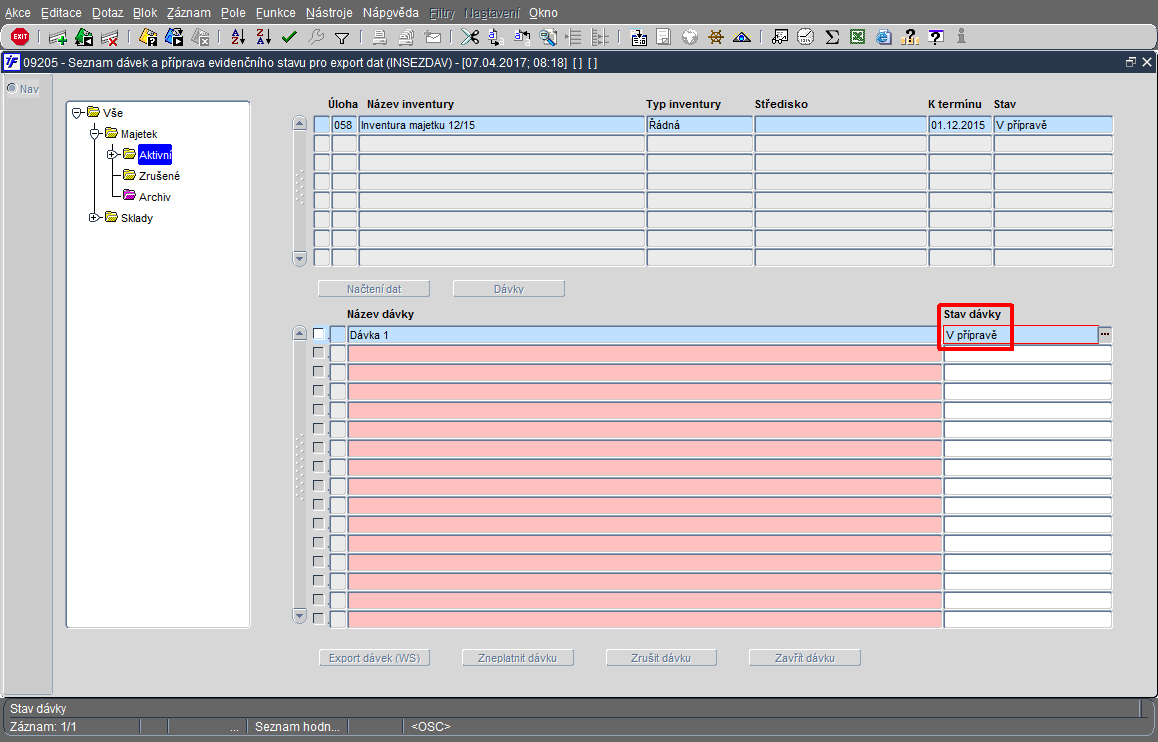The height and width of the screenshot is (742, 1158).
Task: Click the ship's wheel navigation icon
Action: (x=716, y=37)
